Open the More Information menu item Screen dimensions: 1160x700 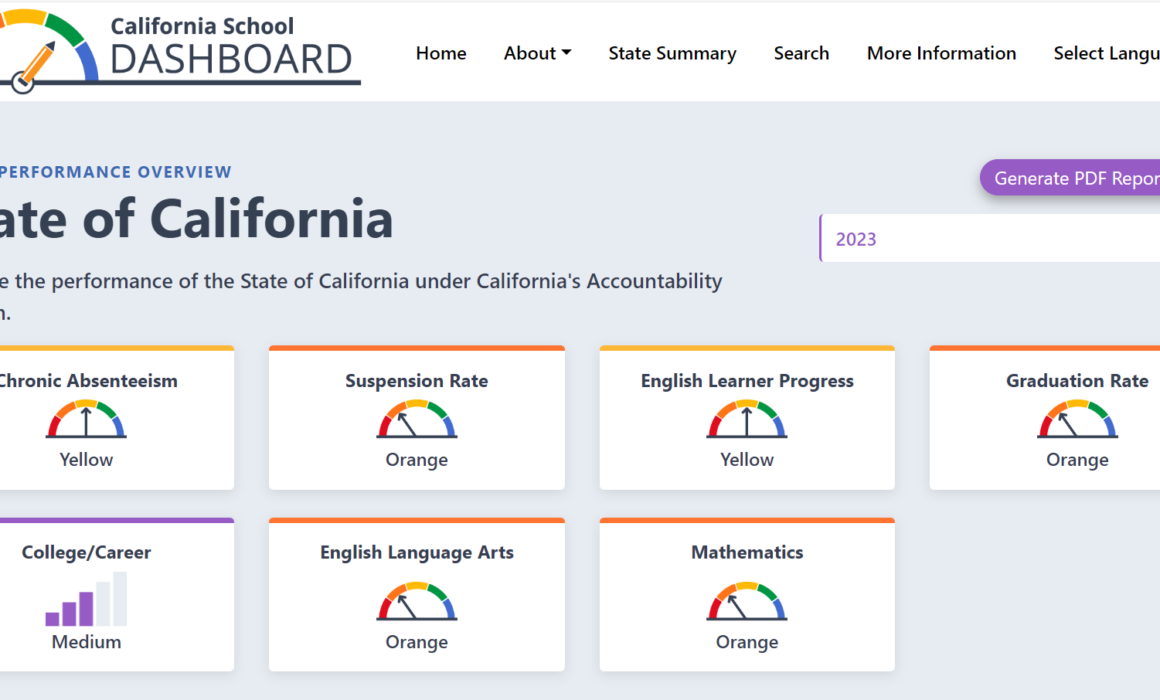pyautogui.click(x=941, y=54)
